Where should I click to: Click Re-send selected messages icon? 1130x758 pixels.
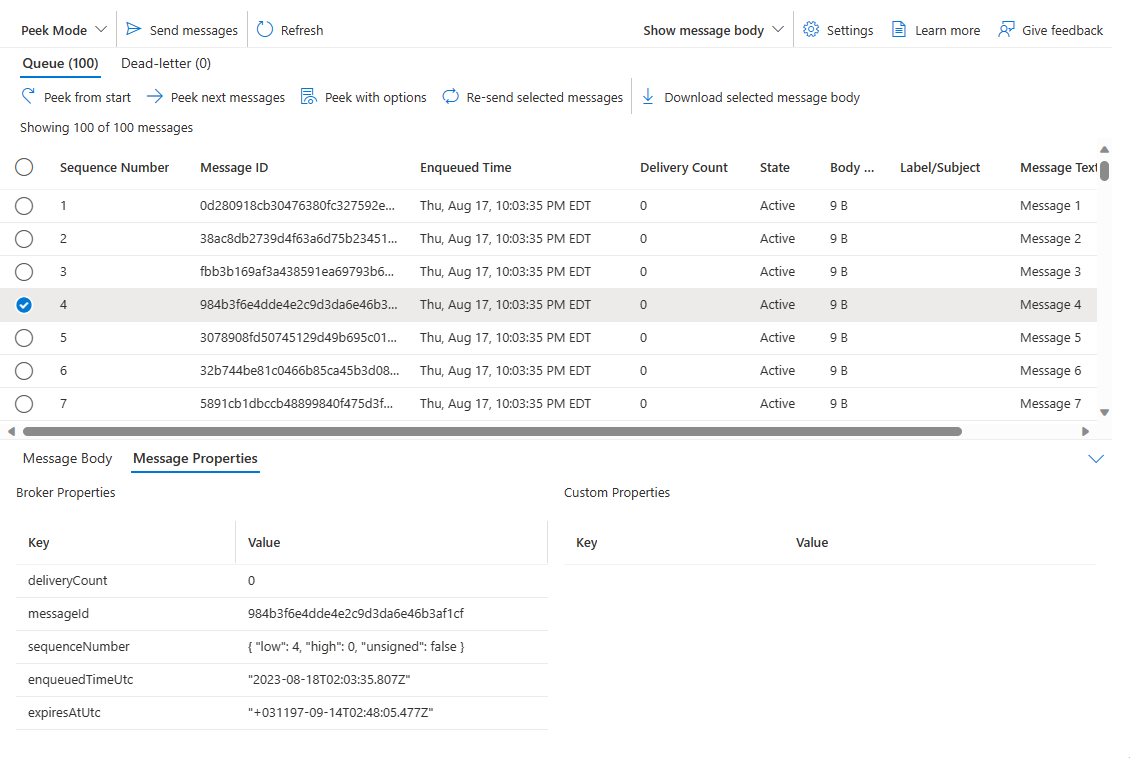(x=451, y=97)
